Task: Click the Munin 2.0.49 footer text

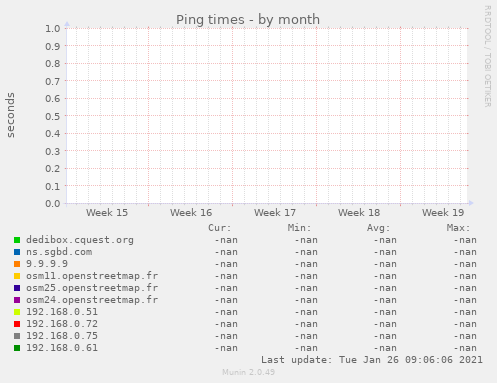Action: point(249,372)
